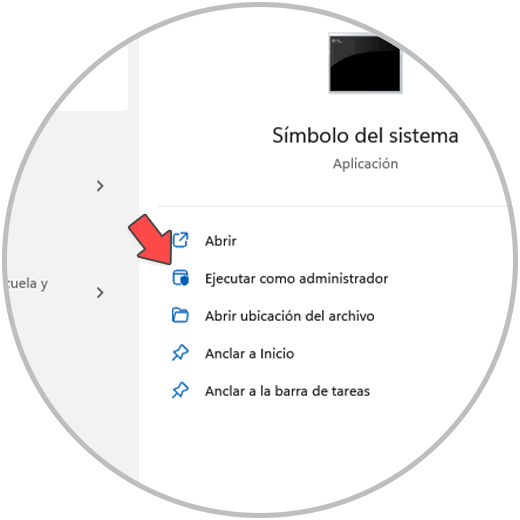Select Abrir ubicación del archivo
Image resolution: width=520 pixels, height=520 pixels.
point(289,316)
